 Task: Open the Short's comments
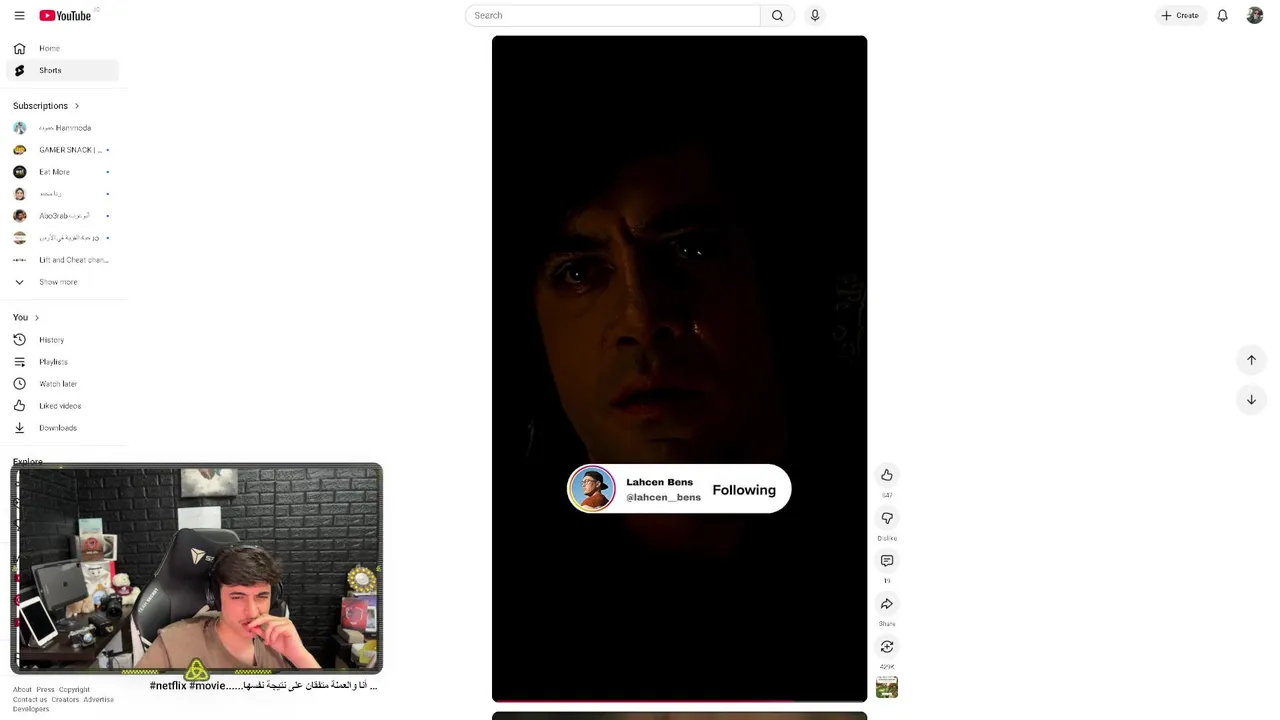(887, 561)
